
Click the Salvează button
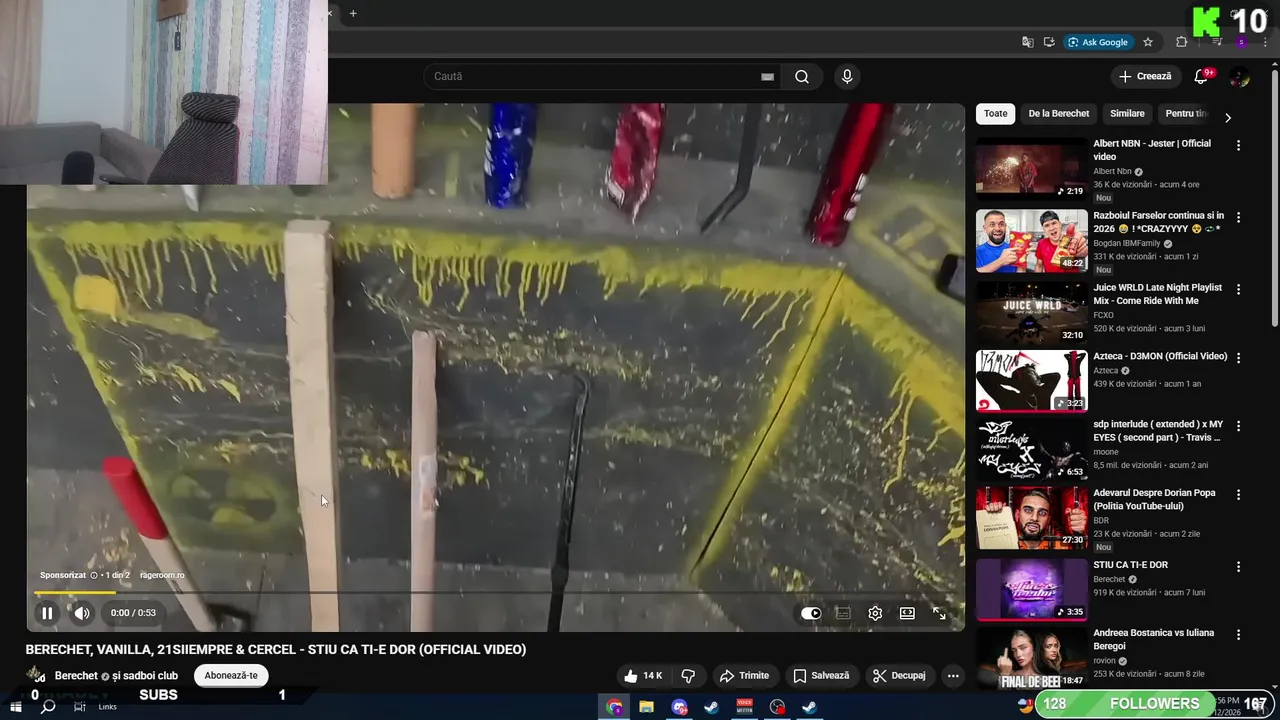pyautogui.click(x=821, y=676)
